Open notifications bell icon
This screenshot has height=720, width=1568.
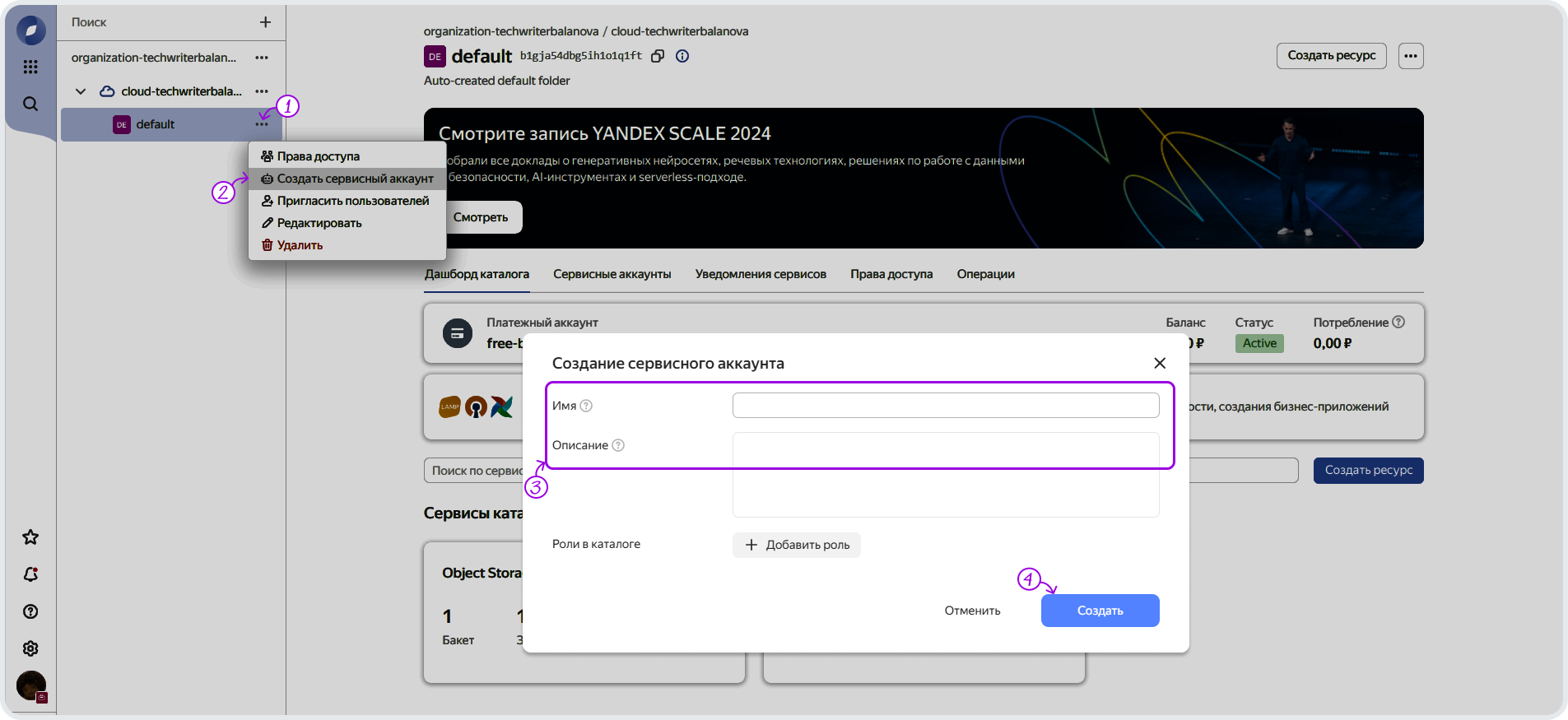click(x=30, y=574)
